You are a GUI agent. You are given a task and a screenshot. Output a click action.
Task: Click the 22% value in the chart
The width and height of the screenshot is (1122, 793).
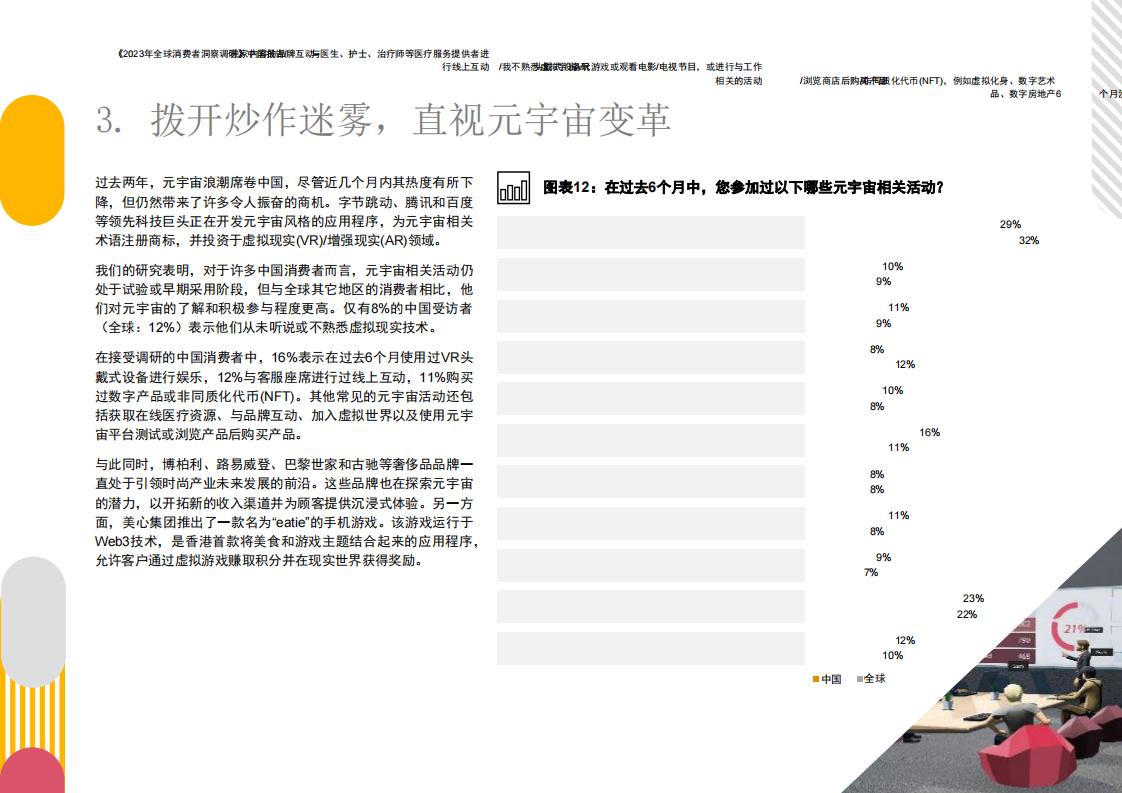967,614
